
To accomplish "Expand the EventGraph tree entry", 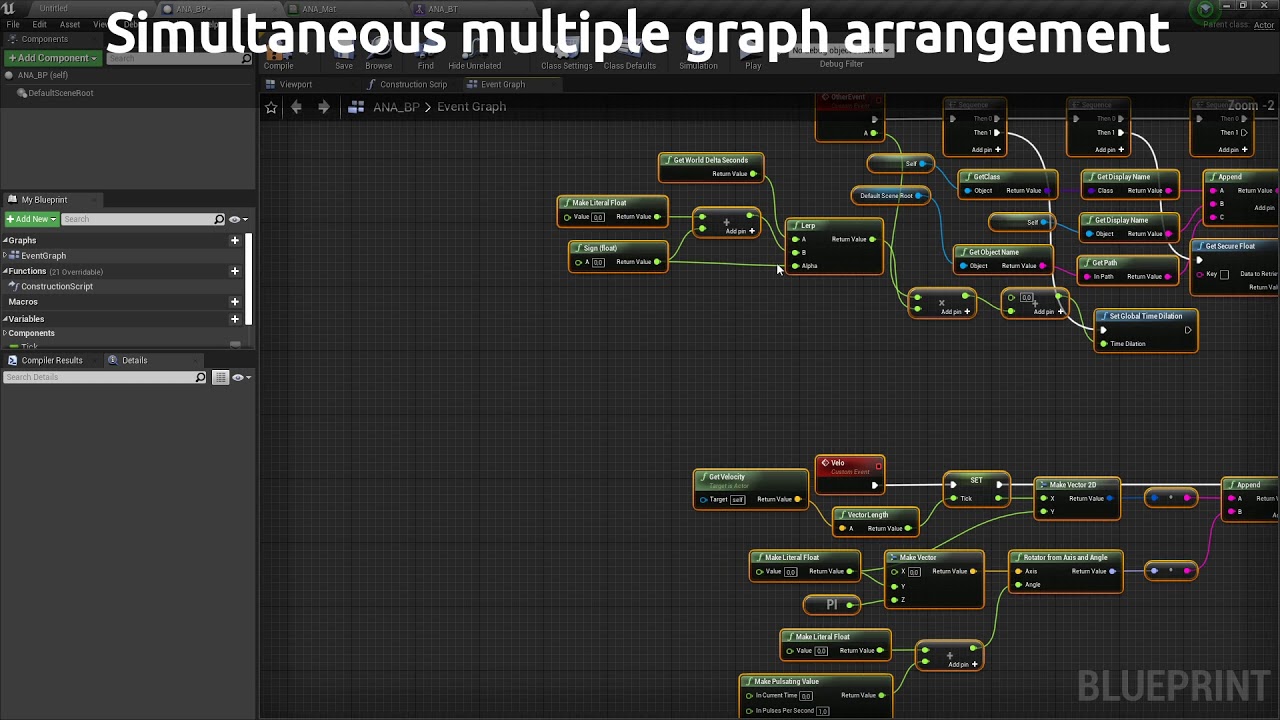I will [5, 256].
